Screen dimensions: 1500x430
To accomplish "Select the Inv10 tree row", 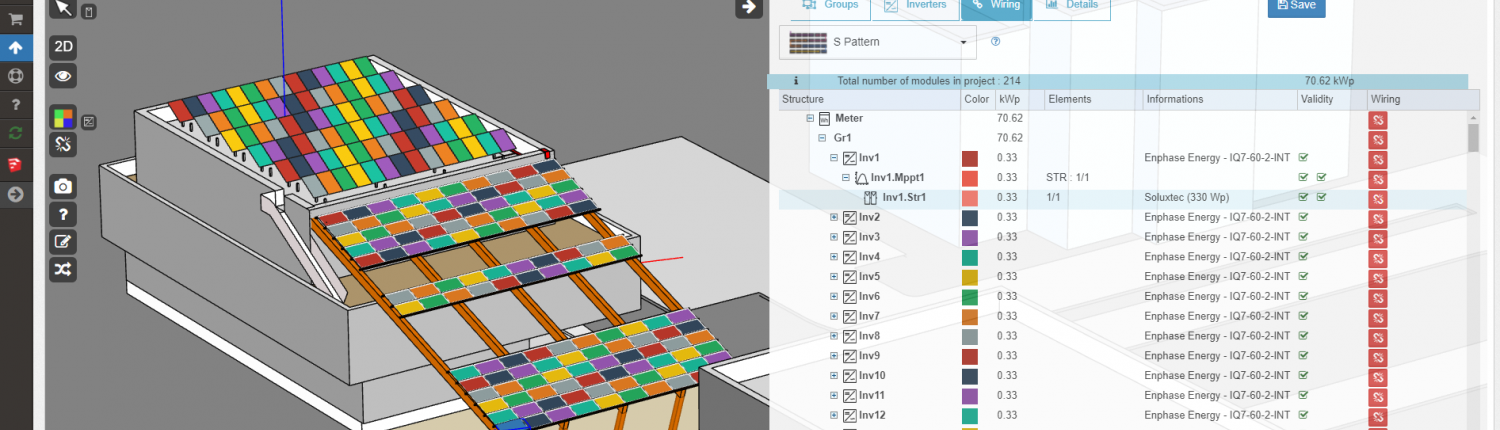I will pyautogui.click(x=1122, y=375).
